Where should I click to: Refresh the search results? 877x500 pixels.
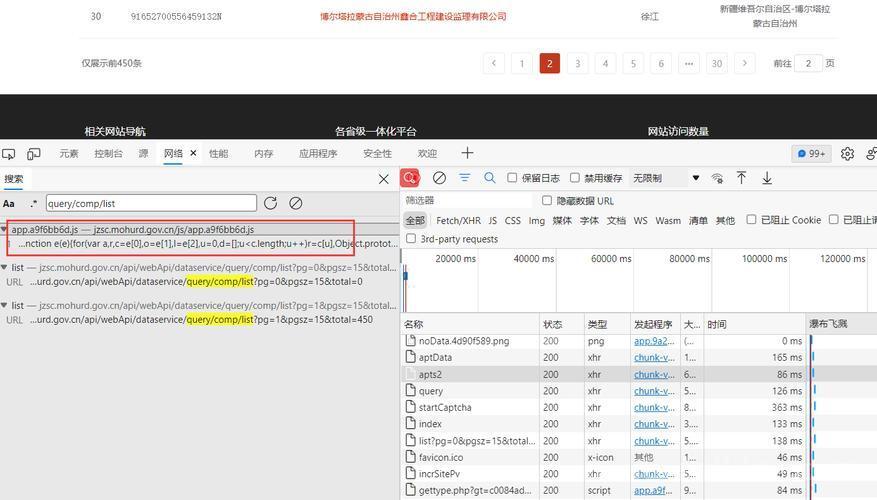(271, 203)
